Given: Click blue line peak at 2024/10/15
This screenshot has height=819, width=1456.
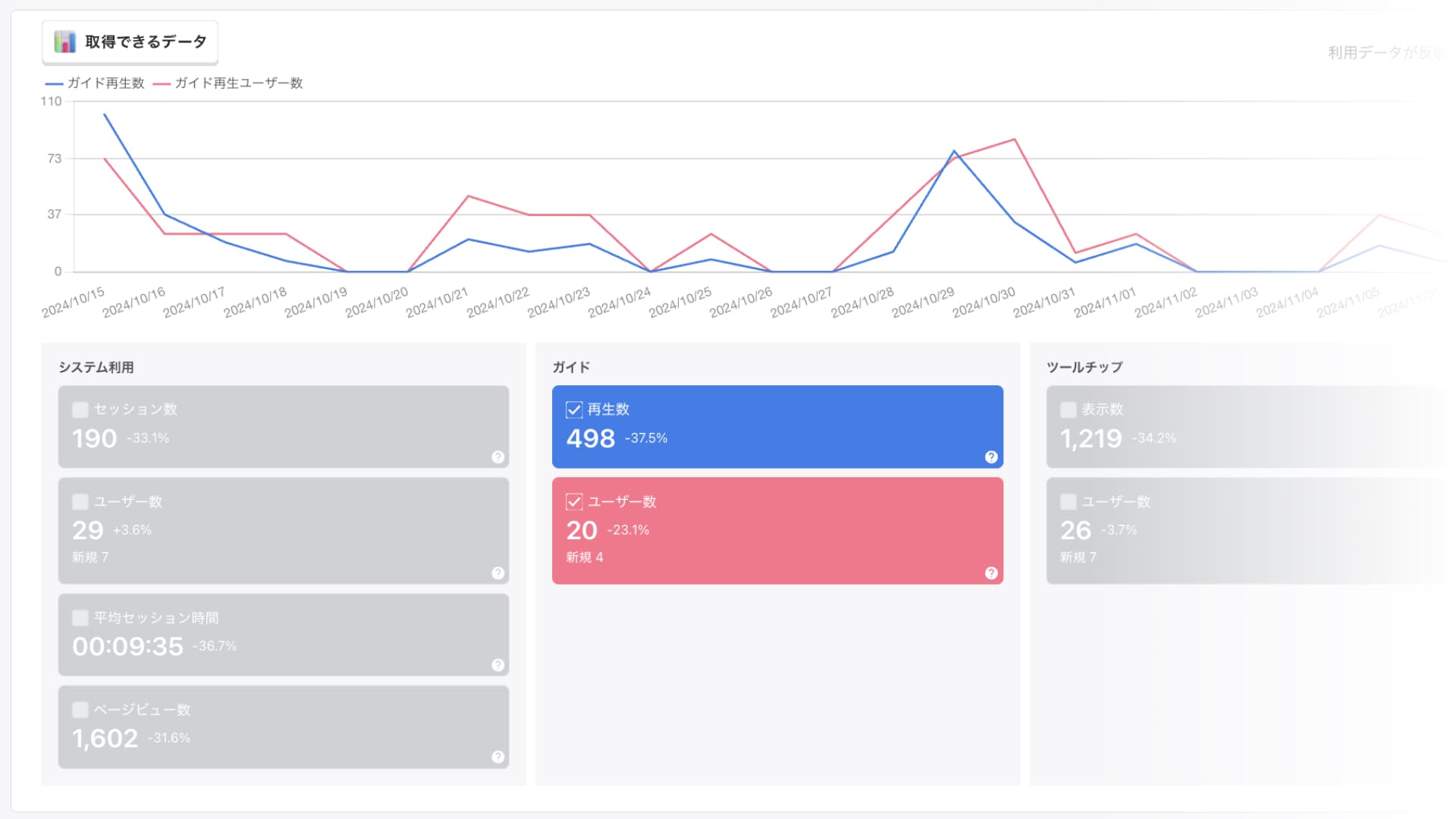Looking at the screenshot, I should 105,115.
